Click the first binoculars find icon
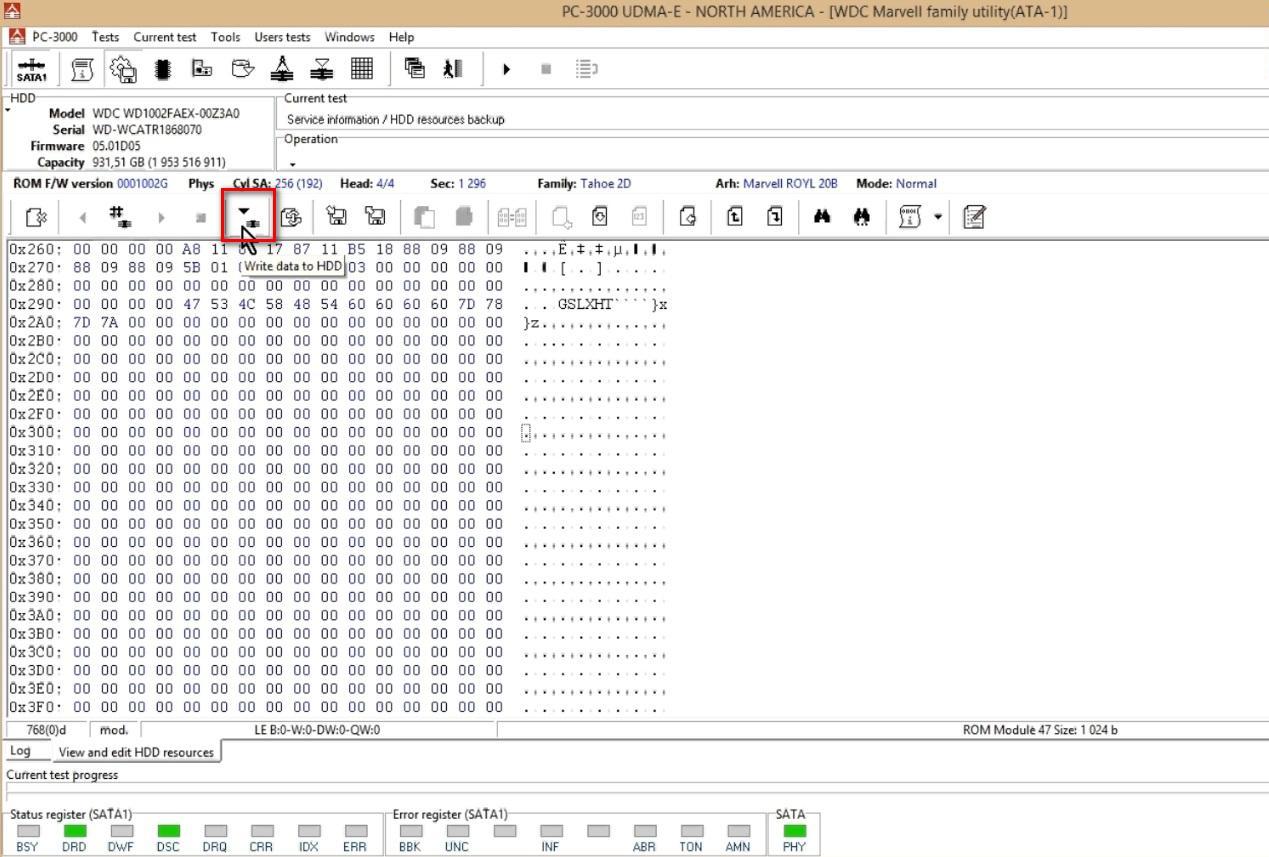Image resolution: width=1269 pixels, height=857 pixels. (822, 216)
